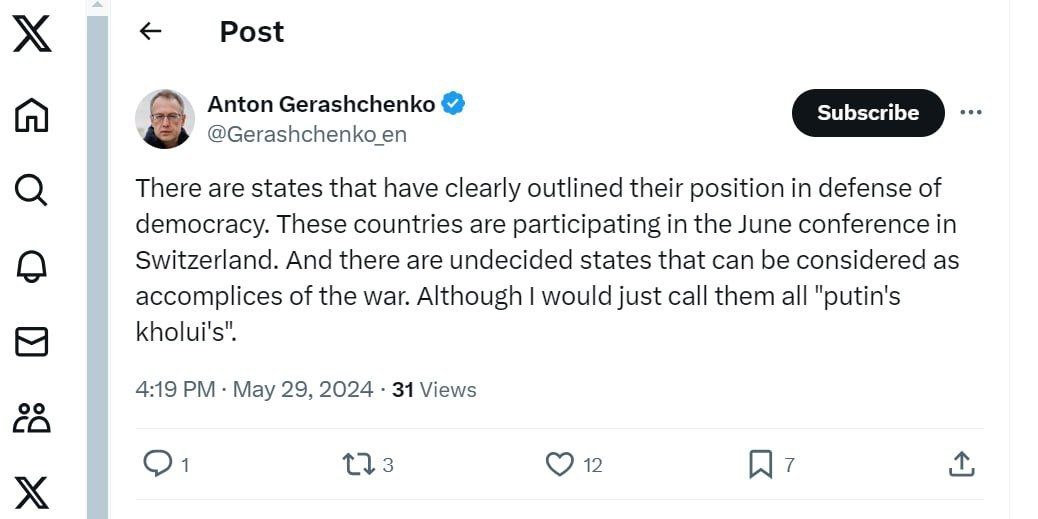Click the X logo at top of sidebar
This screenshot has width=1038, height=519.
[x=32, y=36]
